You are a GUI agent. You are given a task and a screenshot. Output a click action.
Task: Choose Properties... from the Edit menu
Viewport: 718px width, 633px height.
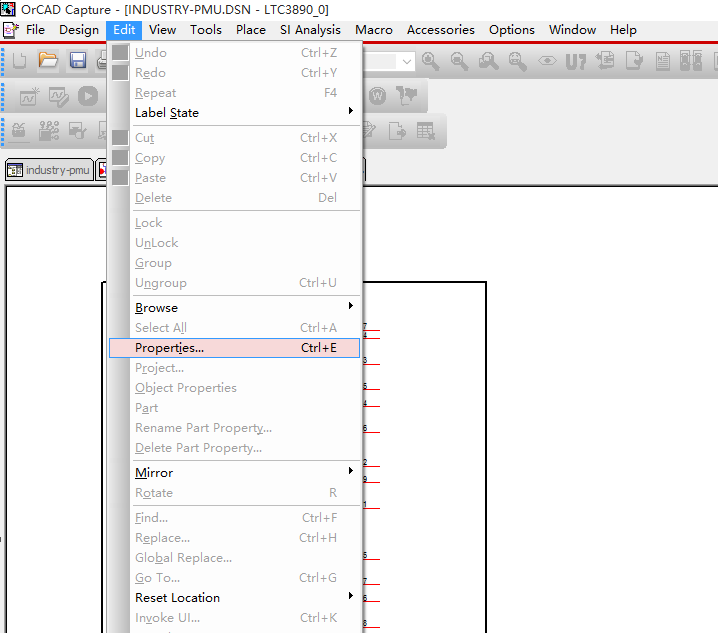(x=234, y=348)
